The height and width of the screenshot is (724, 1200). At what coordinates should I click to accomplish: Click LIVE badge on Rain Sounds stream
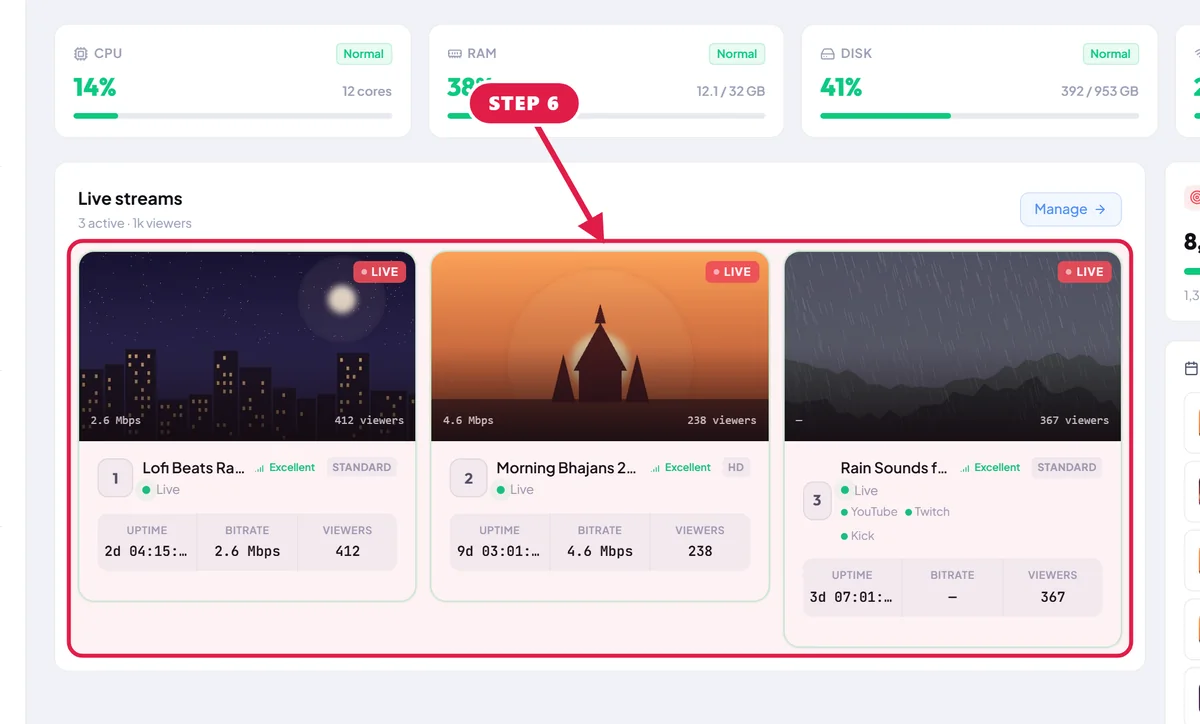[1085, 272]
